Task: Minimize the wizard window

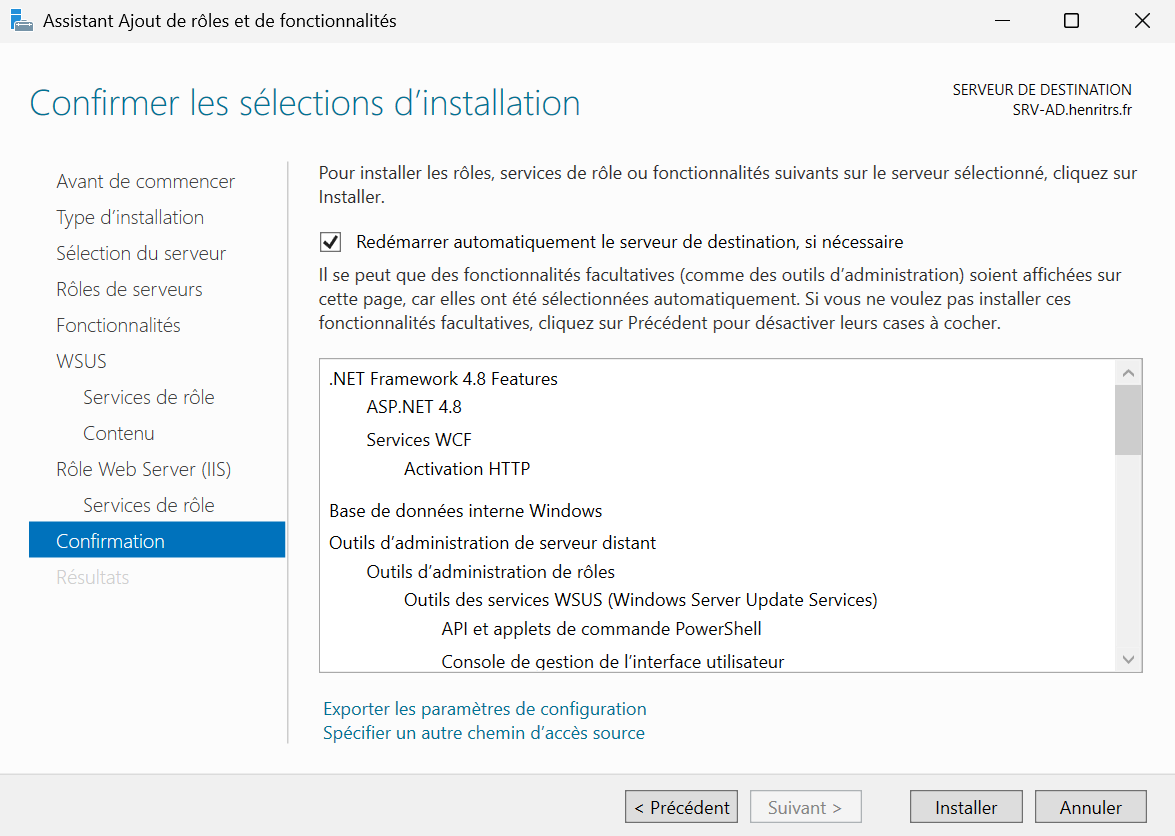Action: pos(1003,21)
